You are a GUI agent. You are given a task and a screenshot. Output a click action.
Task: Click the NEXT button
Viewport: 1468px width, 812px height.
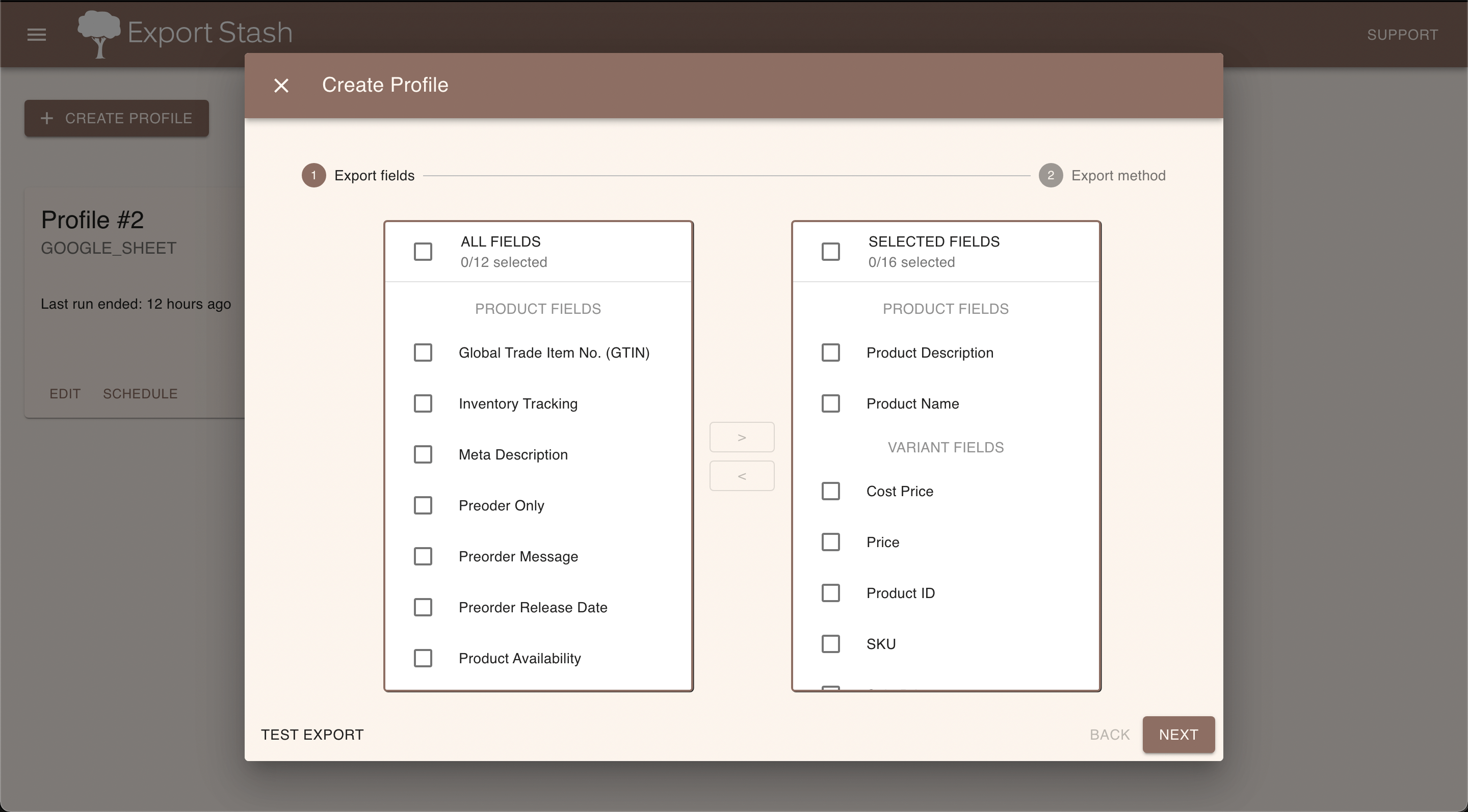click(x=1178, y=735)
